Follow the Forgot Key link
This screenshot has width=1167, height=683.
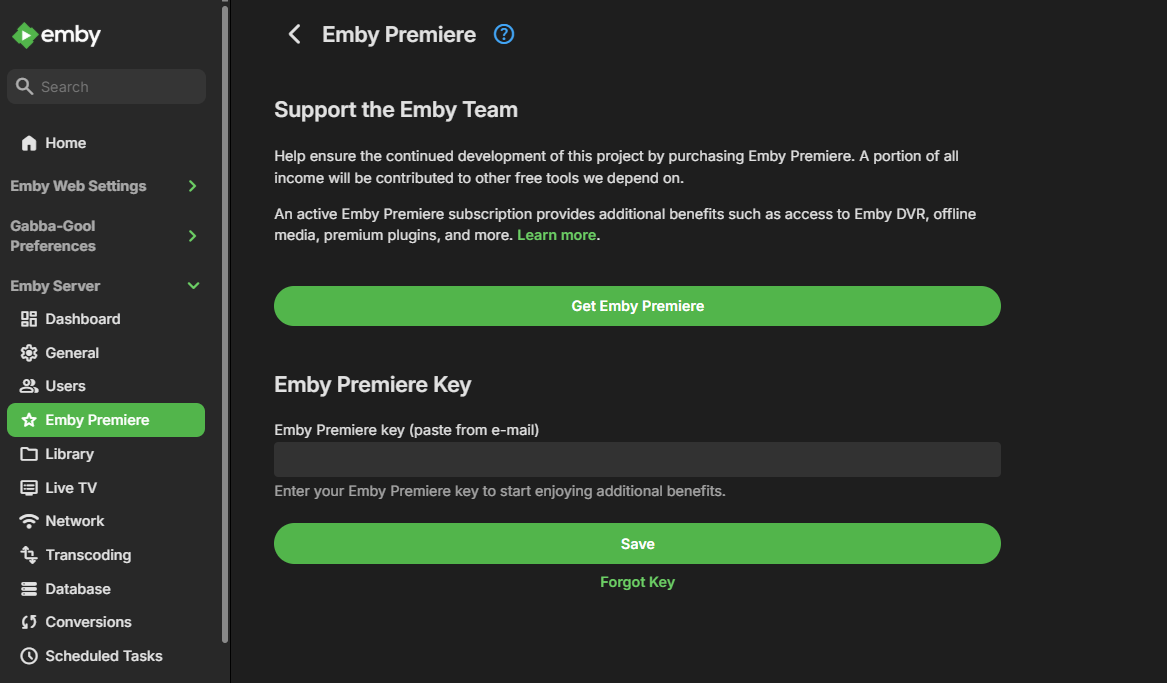637,582
